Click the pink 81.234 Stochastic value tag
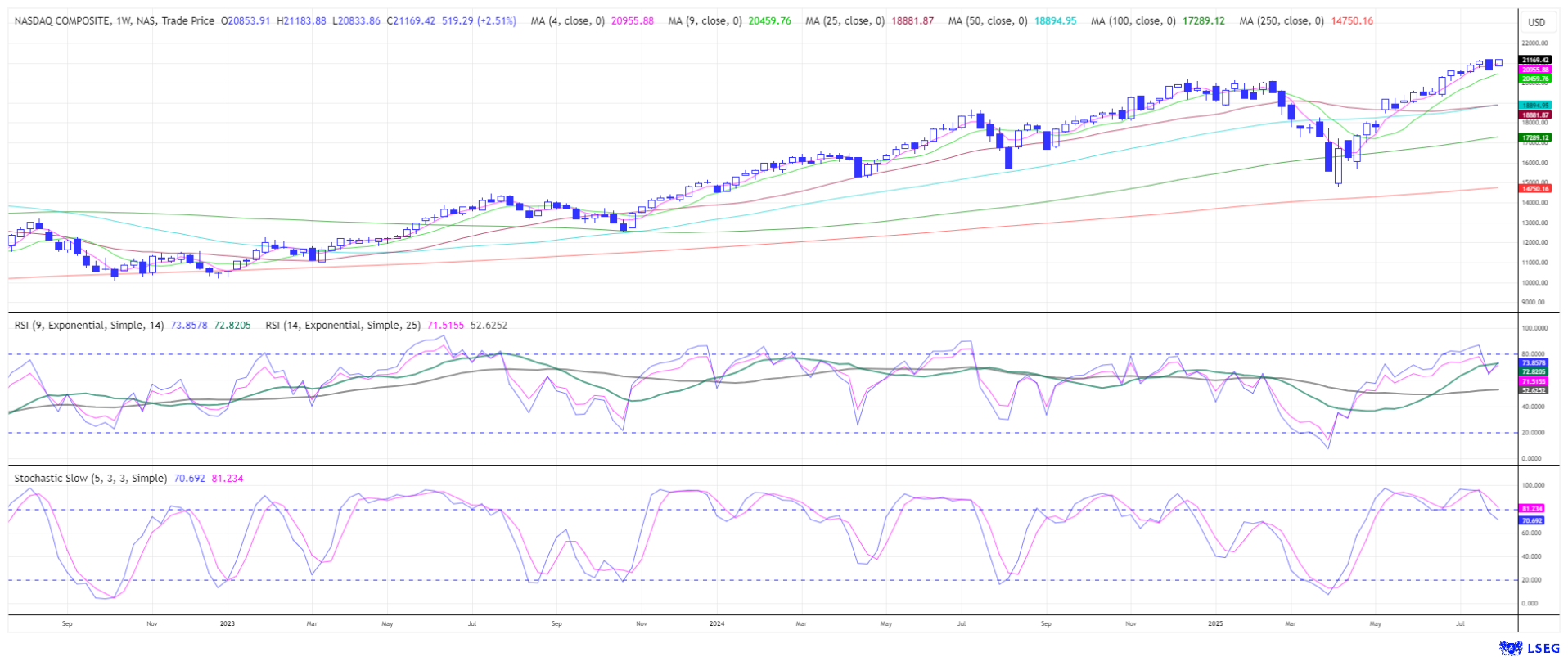The width and height of the screenshot is (1568, 657). [x=1532, y=509]
